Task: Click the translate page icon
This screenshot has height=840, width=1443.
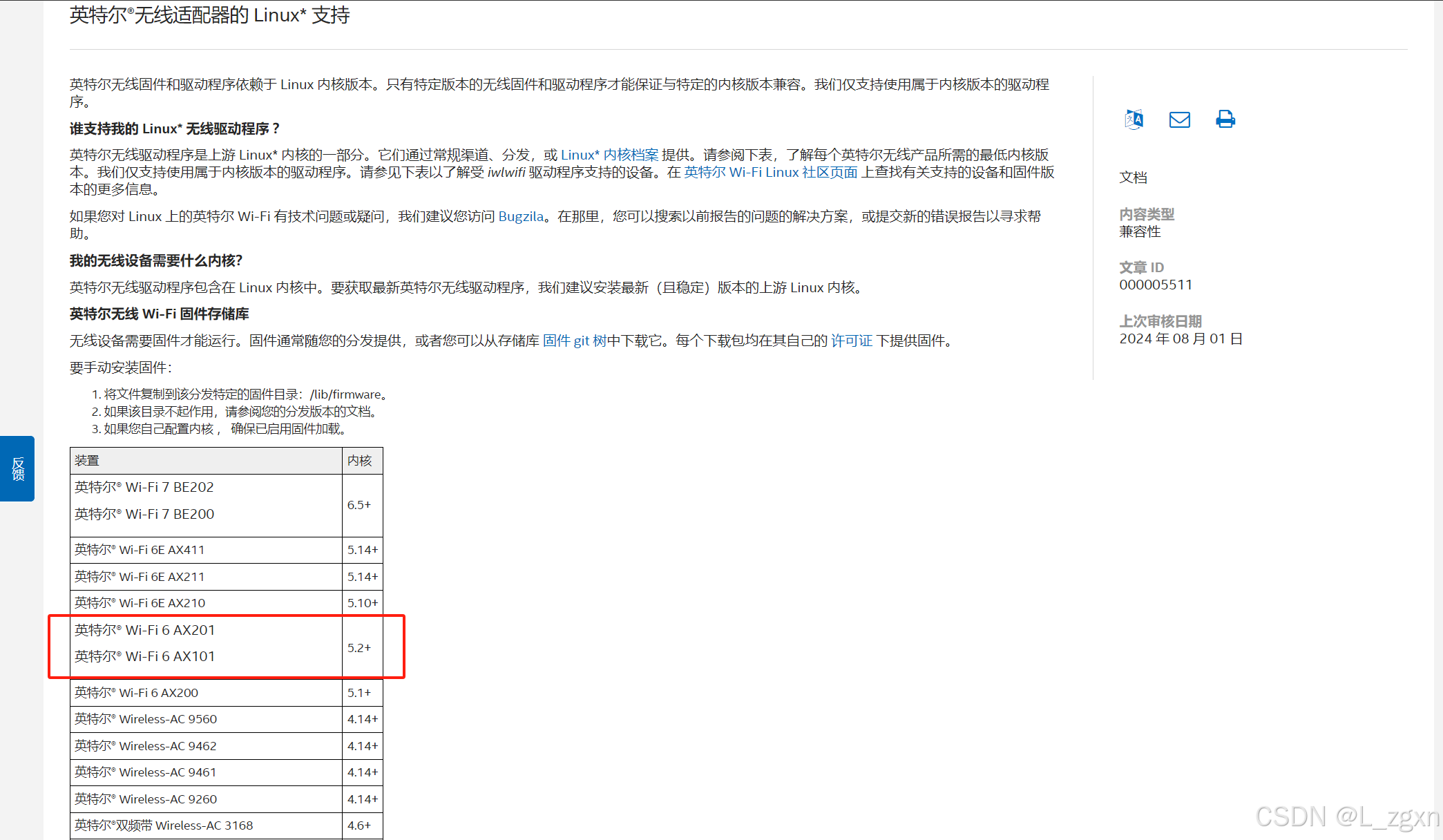Action: pyautogui.click(x=1134, y=120)
